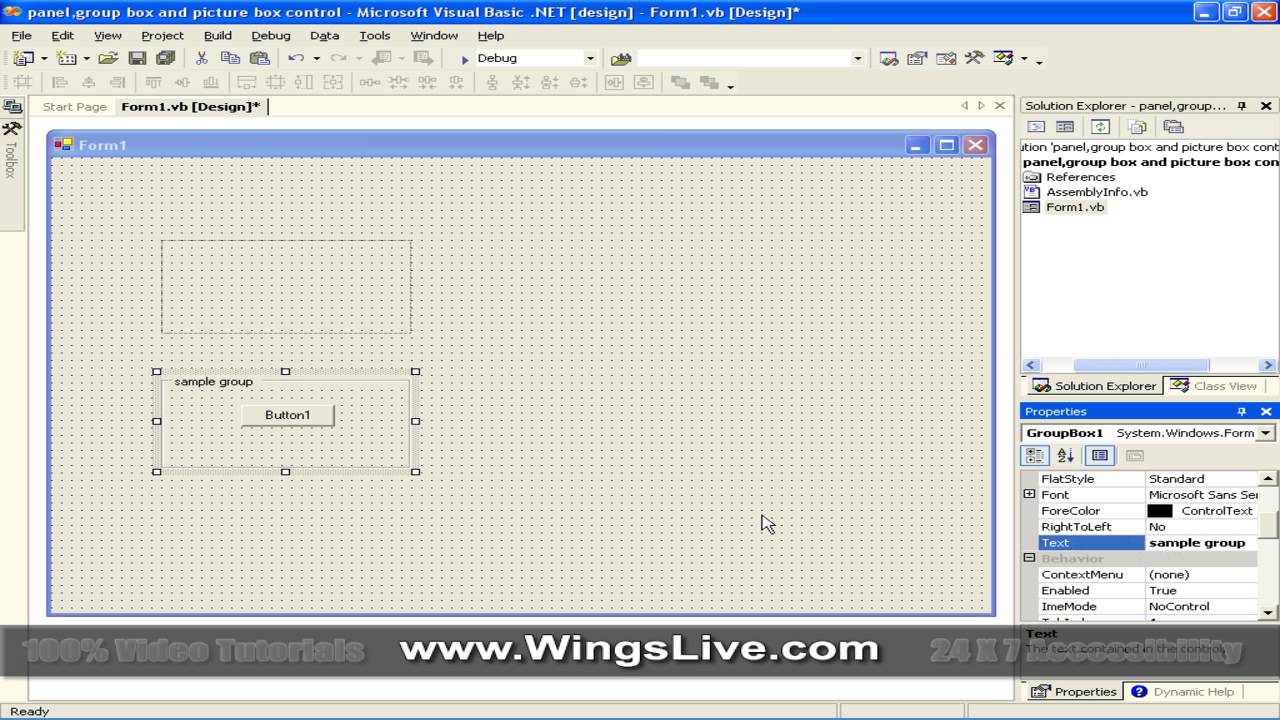Viewport: 1280px width, 720px height.
Task: Click the ForeColor ControlText color swatch
Action: (1159, 510)
